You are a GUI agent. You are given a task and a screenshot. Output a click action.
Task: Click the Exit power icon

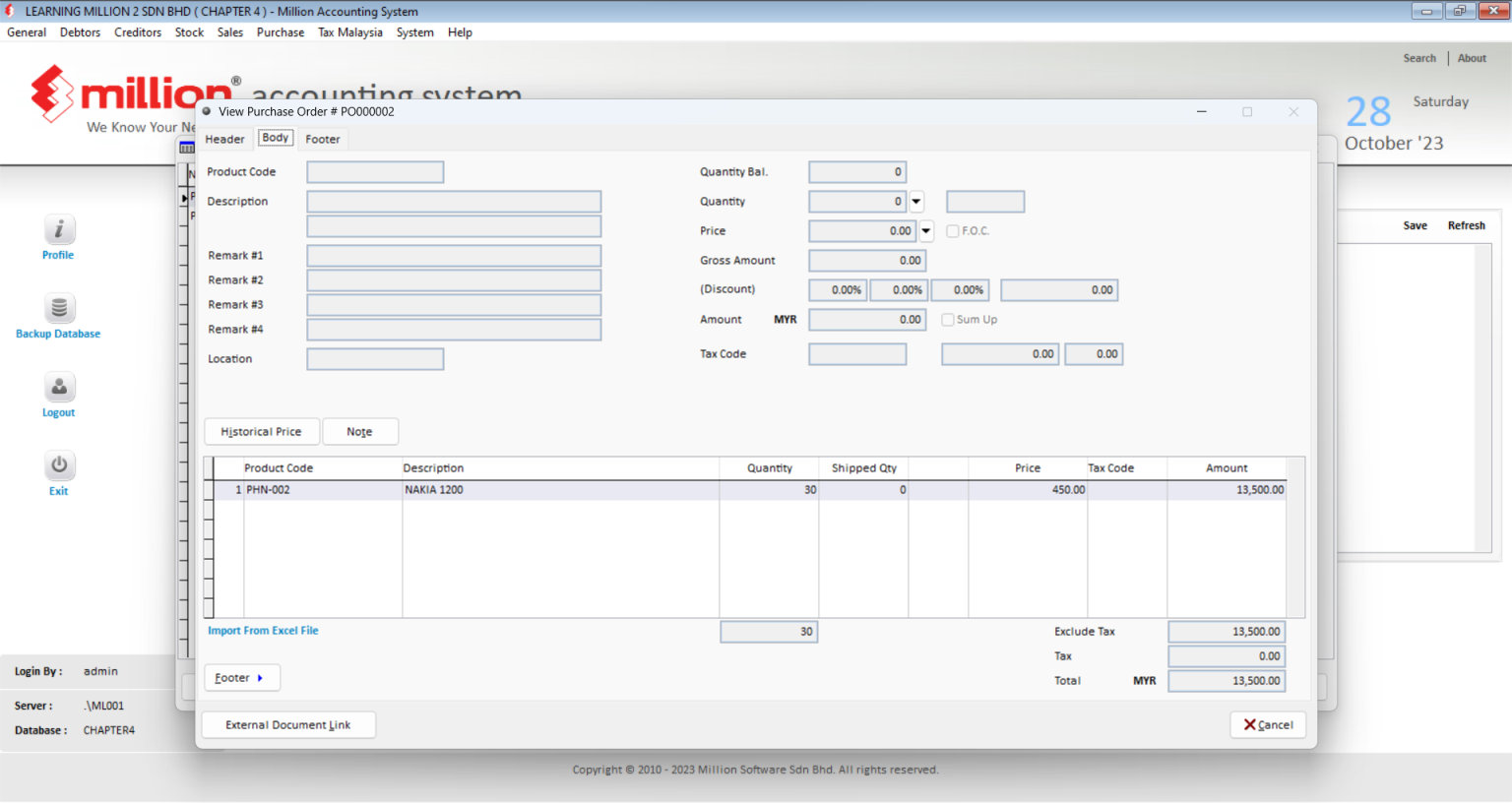pos(58,464)
